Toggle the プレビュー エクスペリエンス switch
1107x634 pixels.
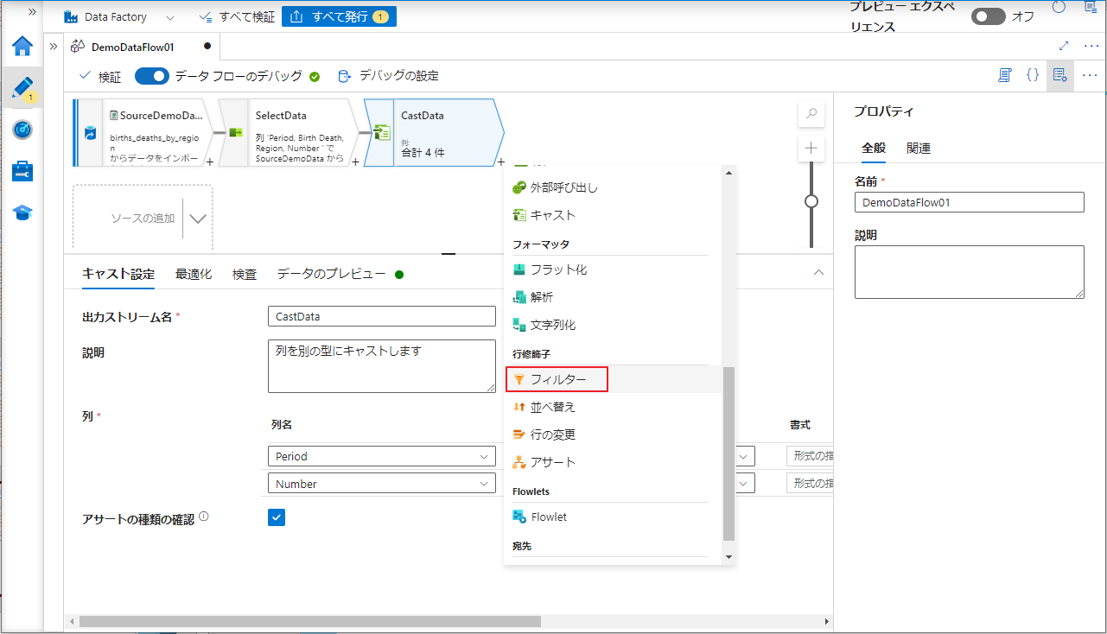(988, 16)
